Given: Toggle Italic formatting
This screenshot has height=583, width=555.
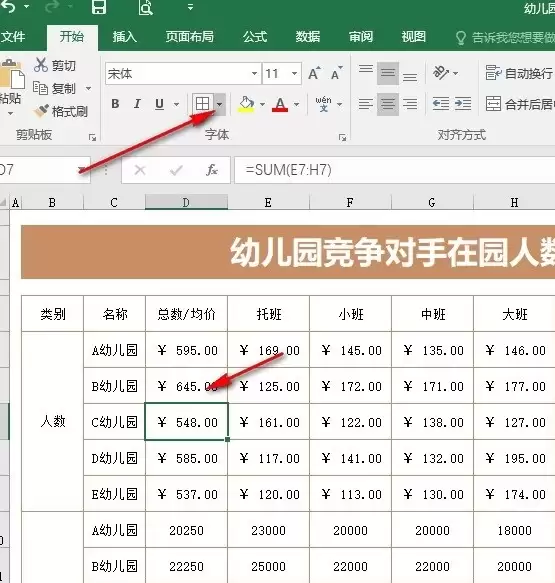Looking at the screenshot, I should tap(137, 104).
